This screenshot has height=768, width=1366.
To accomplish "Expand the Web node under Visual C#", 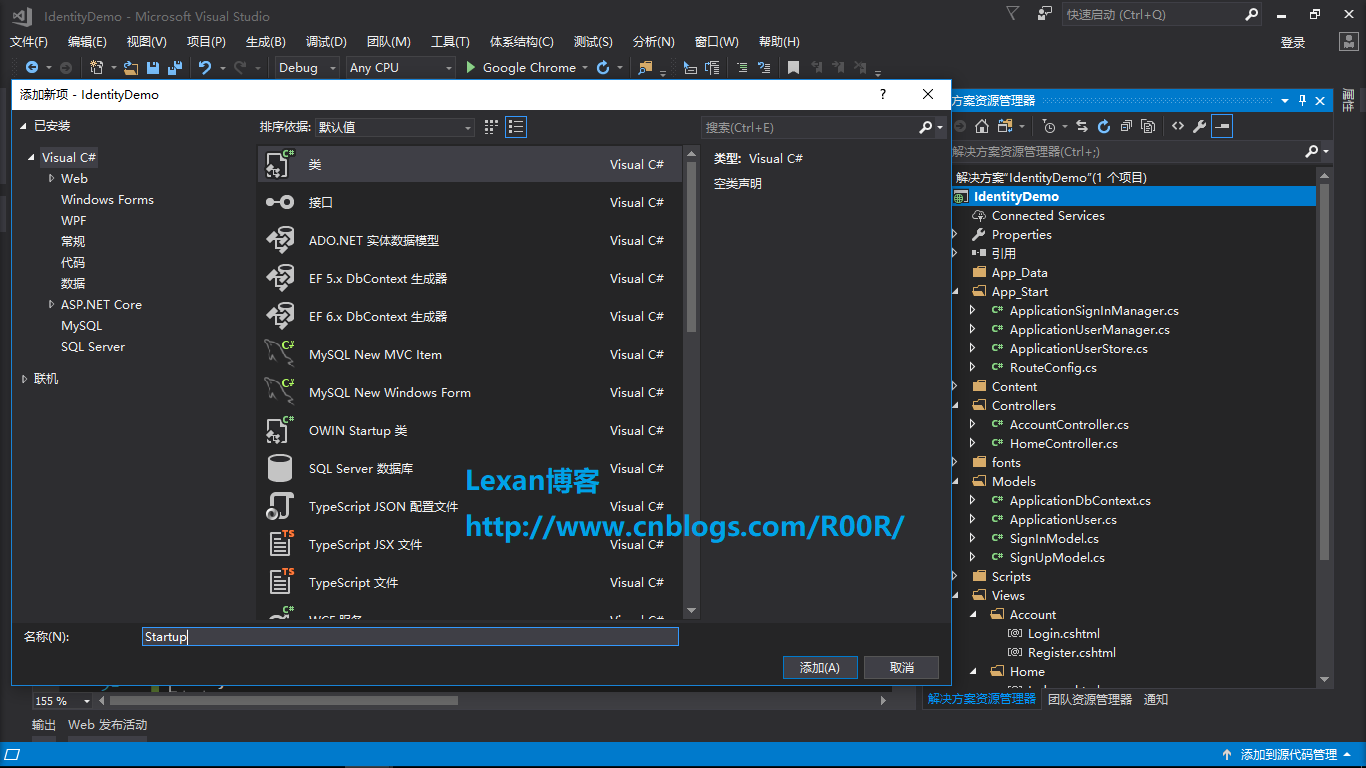I will [x=52, y=178].
